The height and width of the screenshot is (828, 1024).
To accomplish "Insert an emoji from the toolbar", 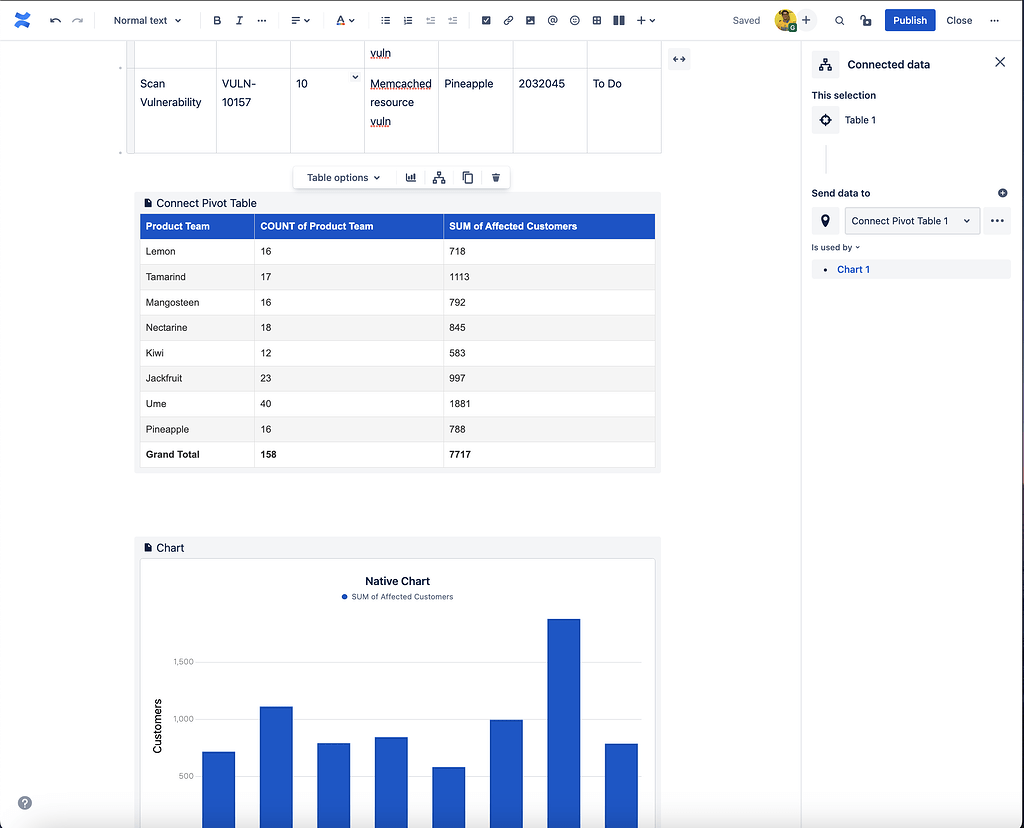I will tap(574, 20).
